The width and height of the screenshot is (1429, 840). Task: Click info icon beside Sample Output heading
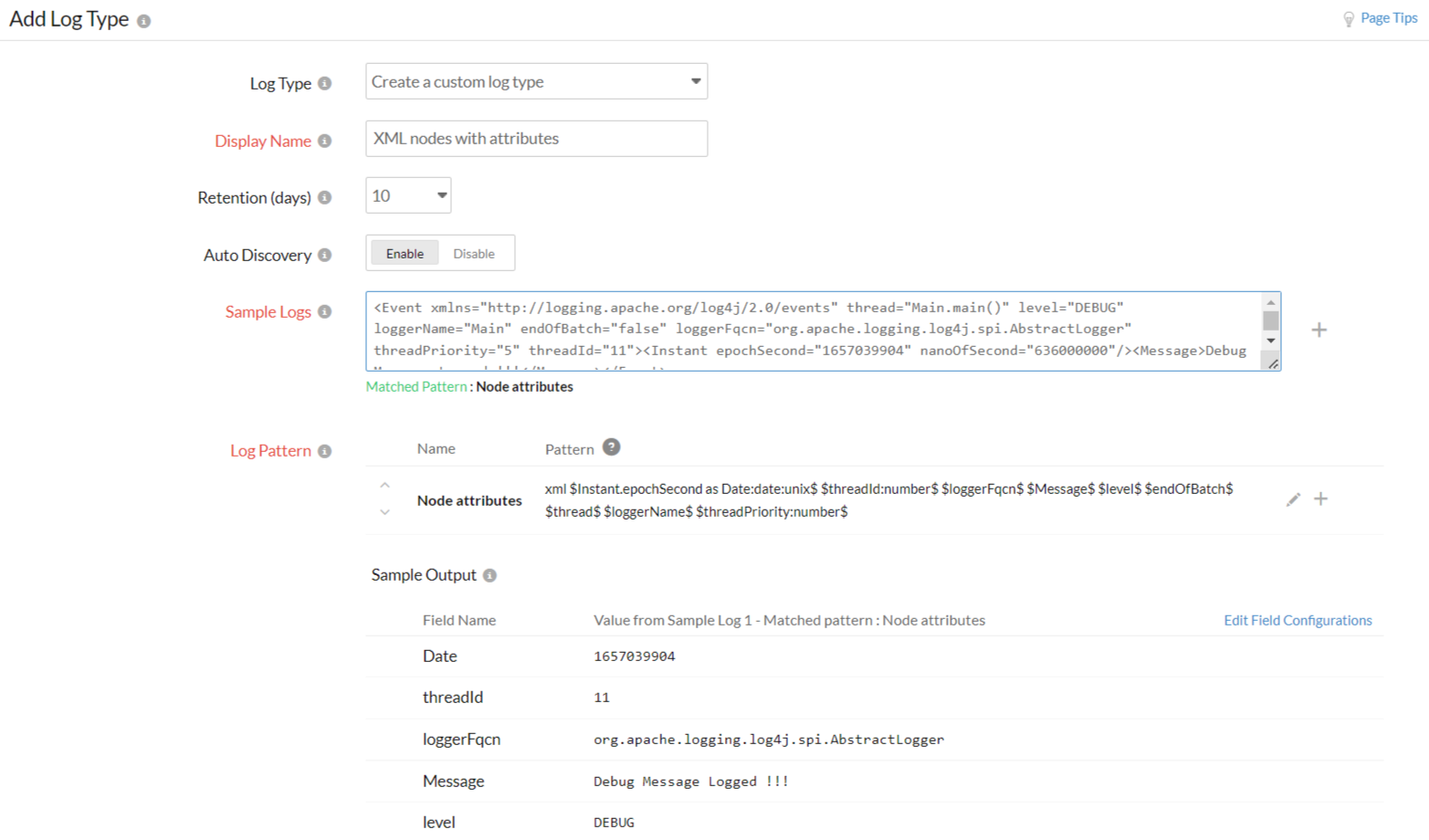pyautogui.click(x=489, y=575)
